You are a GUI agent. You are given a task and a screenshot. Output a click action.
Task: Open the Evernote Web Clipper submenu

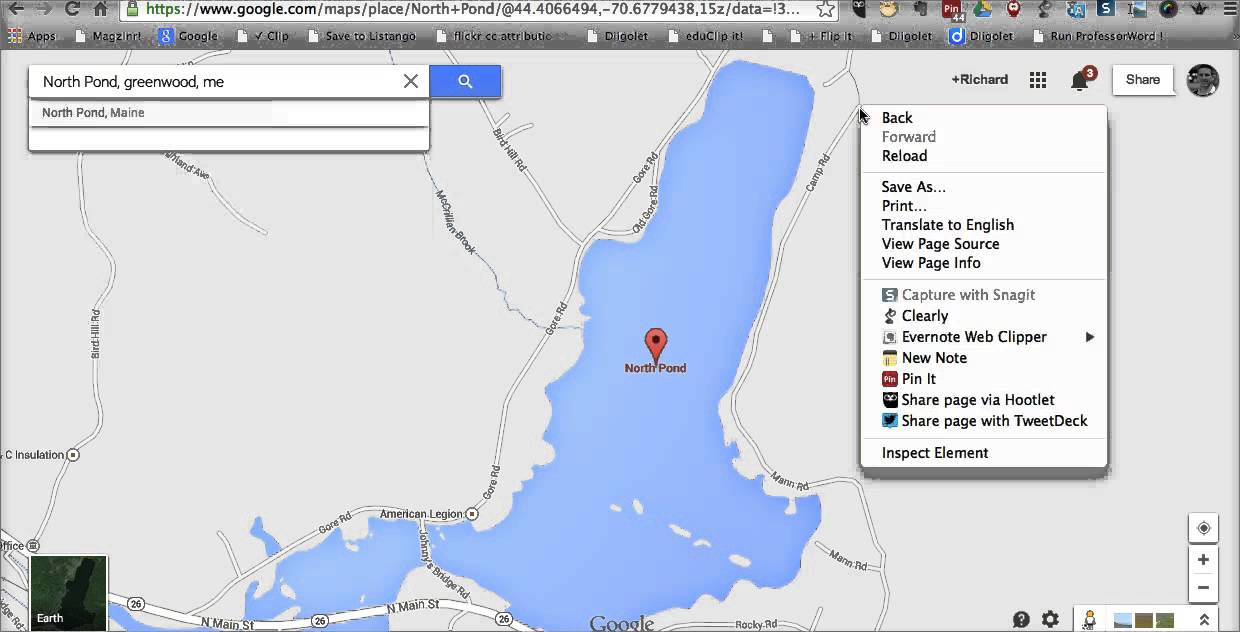coord(984,337)
